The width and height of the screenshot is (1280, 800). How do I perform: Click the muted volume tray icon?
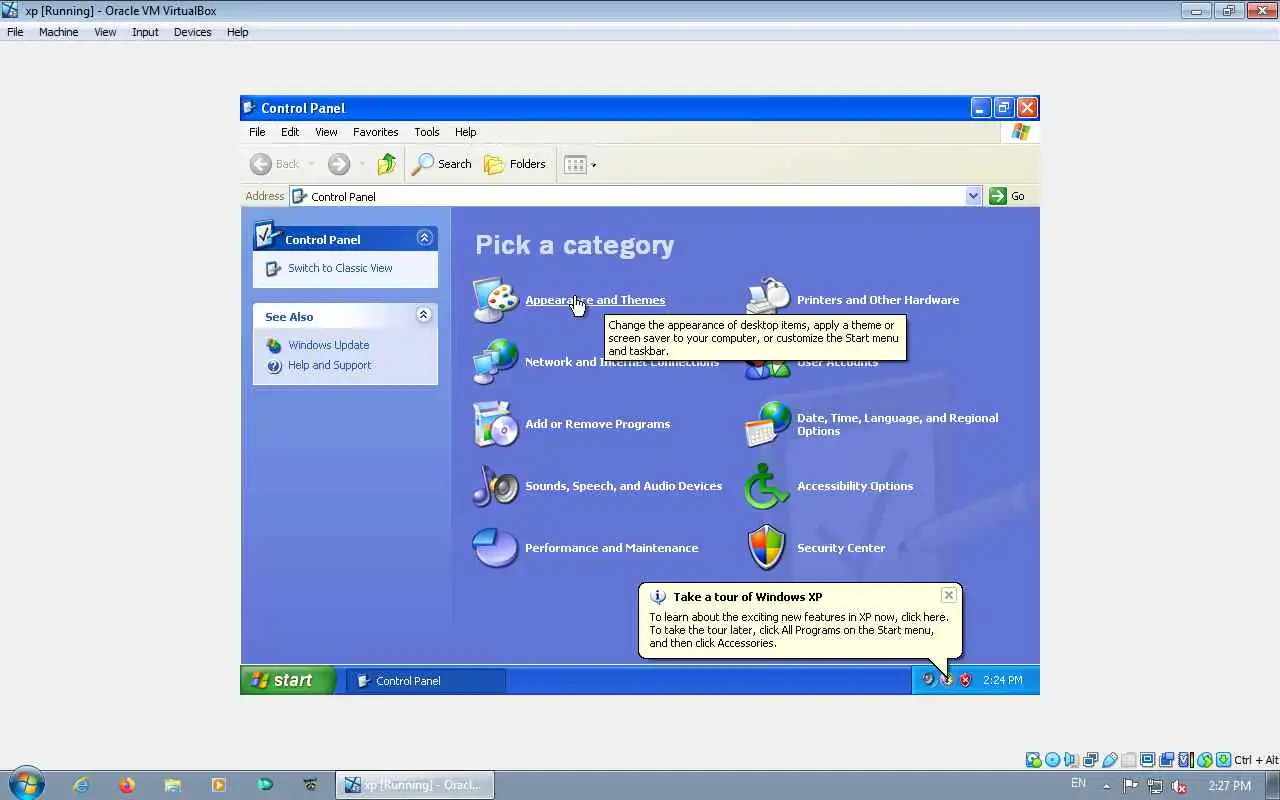1179,786
